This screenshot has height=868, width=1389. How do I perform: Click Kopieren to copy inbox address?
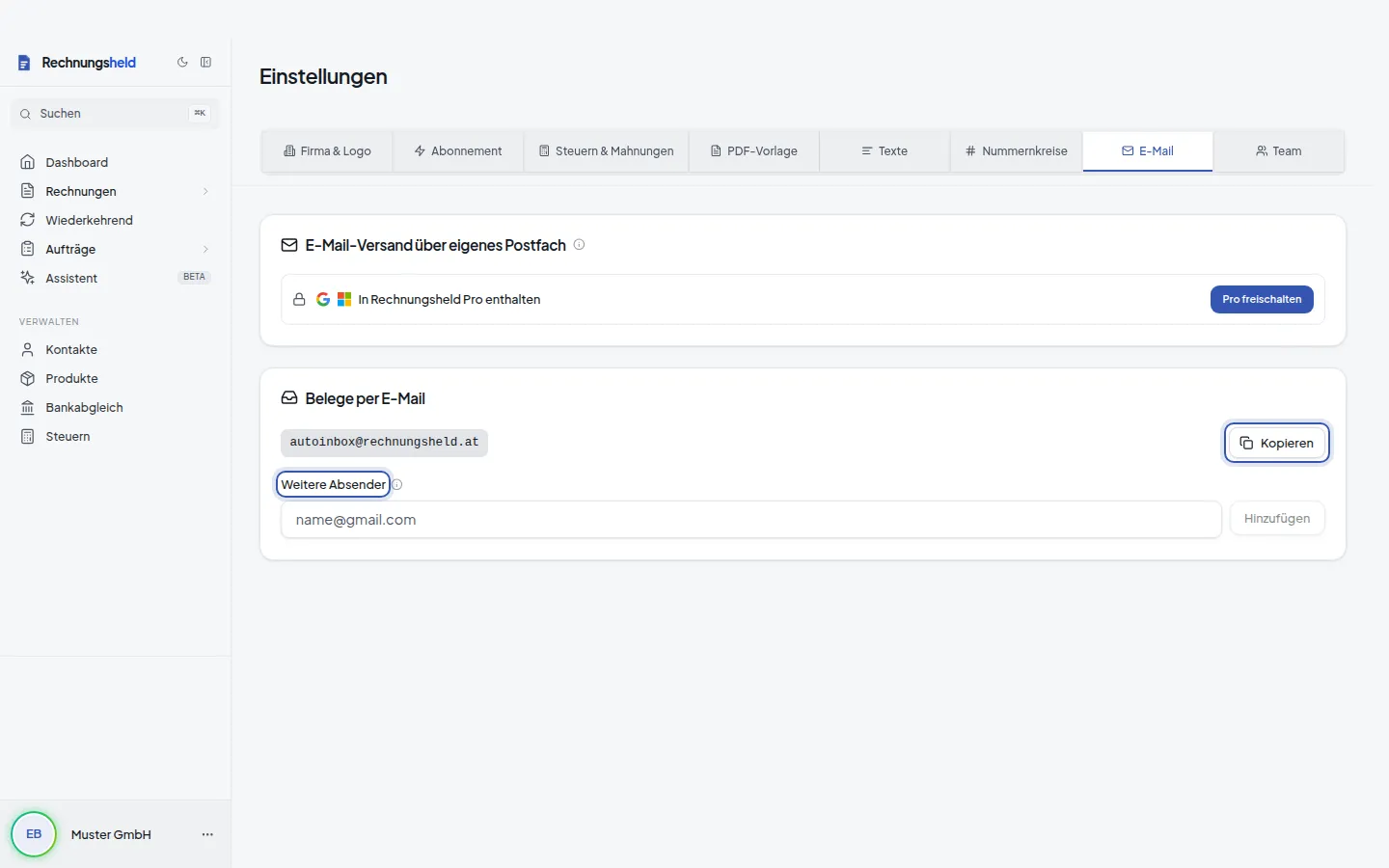1277,444
